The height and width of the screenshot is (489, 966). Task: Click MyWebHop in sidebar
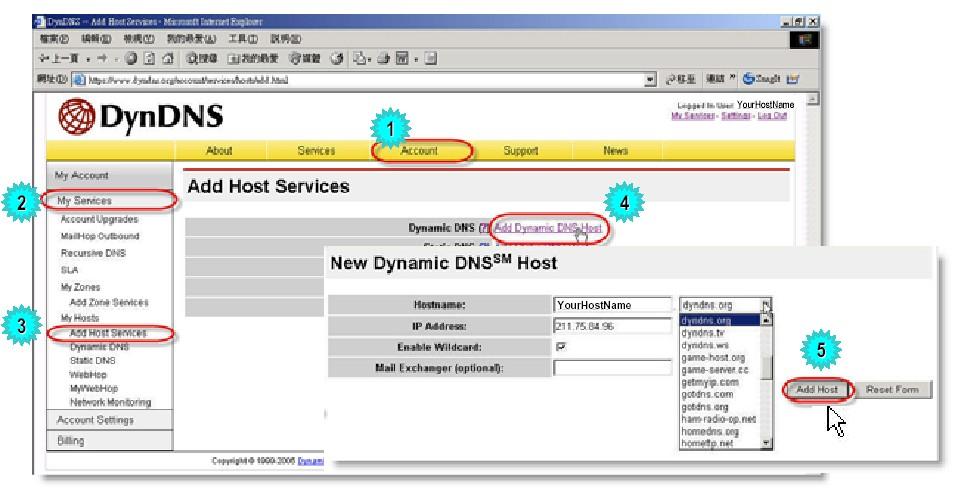(x=94, y=389)
